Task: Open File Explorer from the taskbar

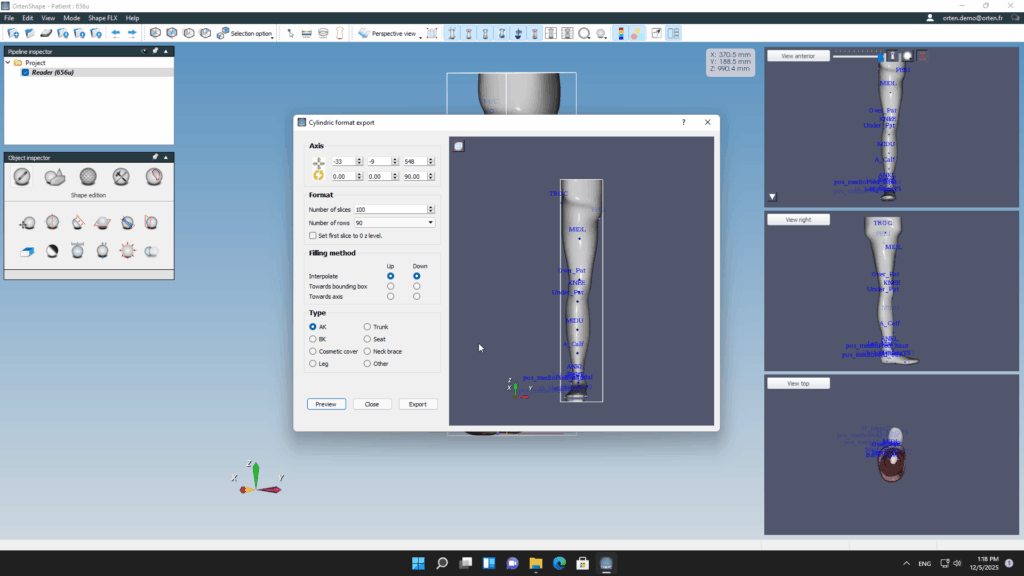Action: pyautogui.click(x=535, y=564)
